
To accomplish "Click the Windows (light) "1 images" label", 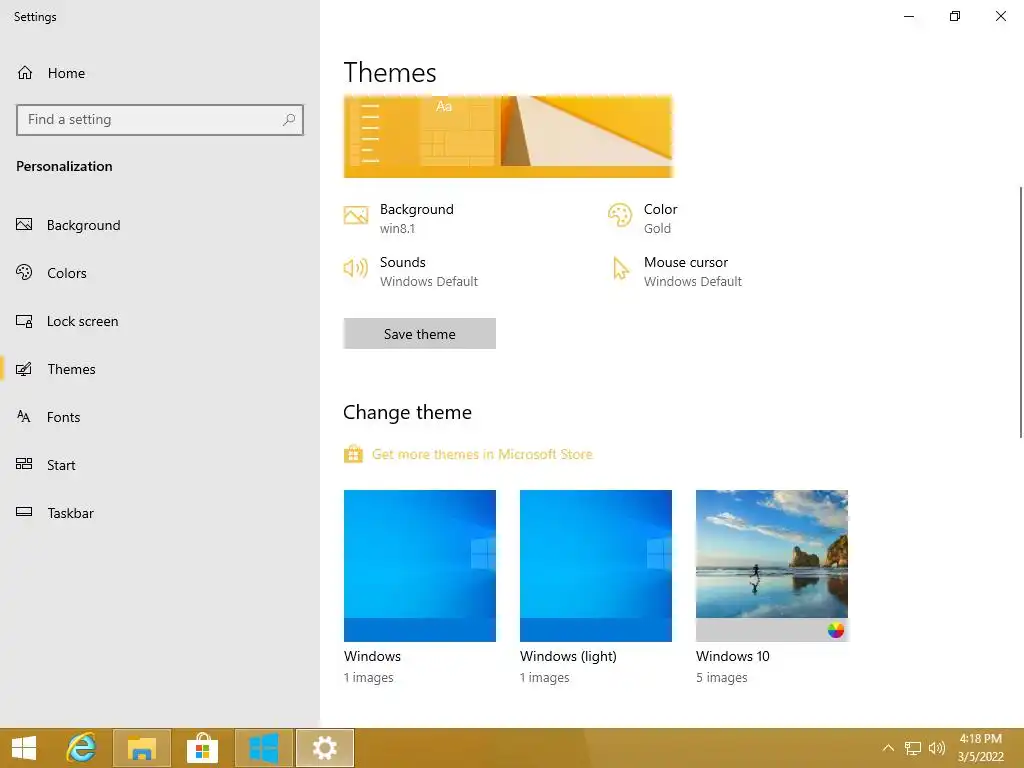I will click(545, 677).
